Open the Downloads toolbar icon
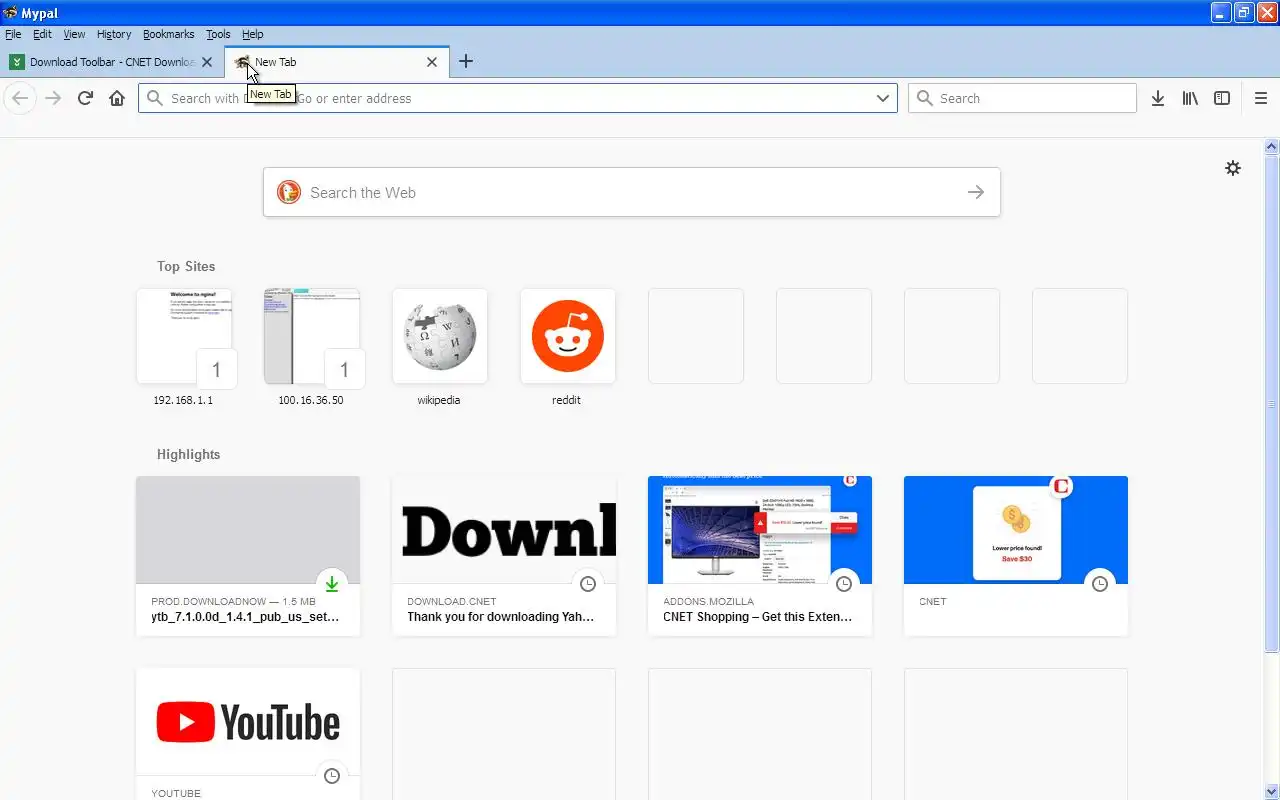 point(1158,98)
